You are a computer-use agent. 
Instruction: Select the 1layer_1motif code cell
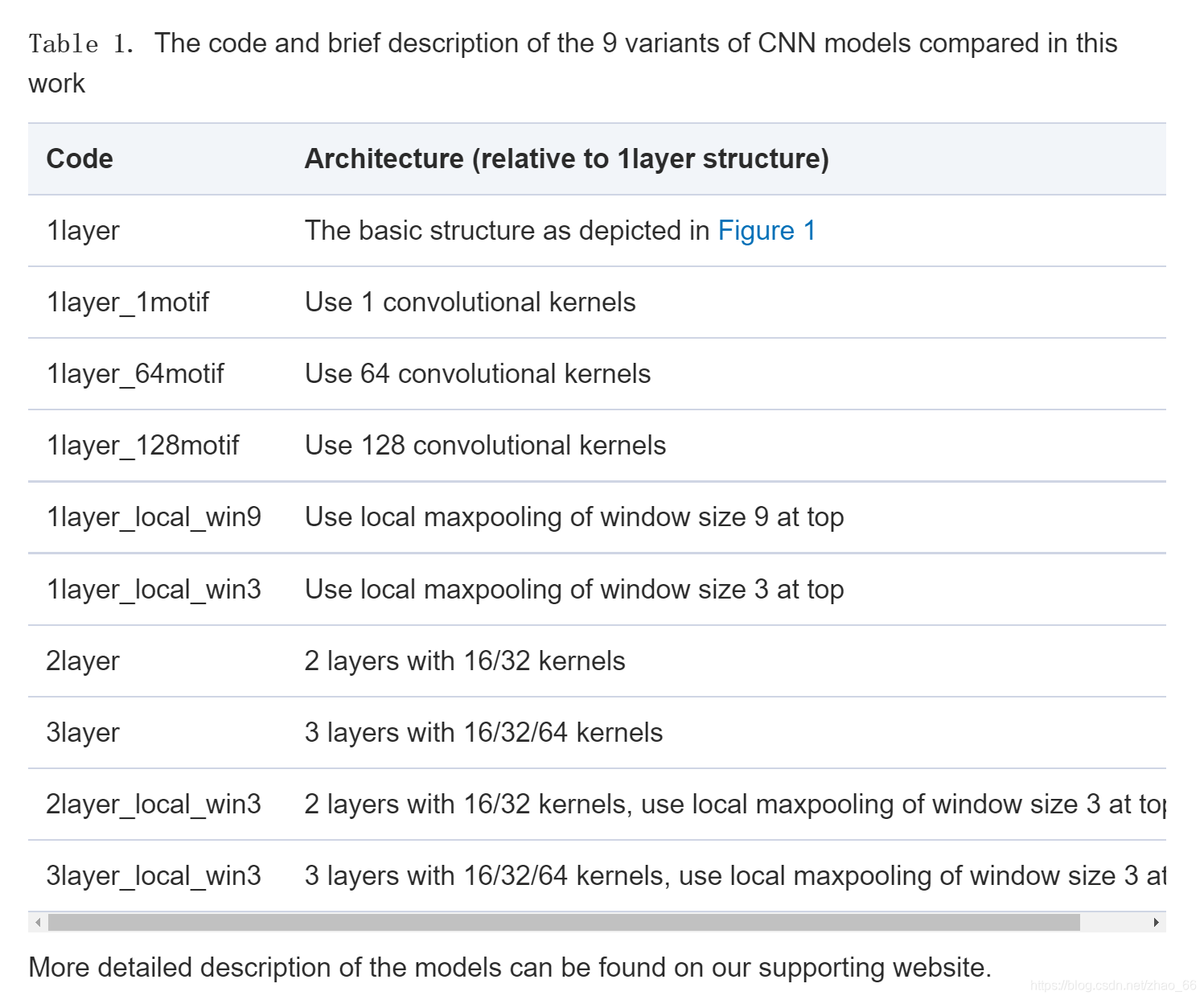tap(127, 302)
